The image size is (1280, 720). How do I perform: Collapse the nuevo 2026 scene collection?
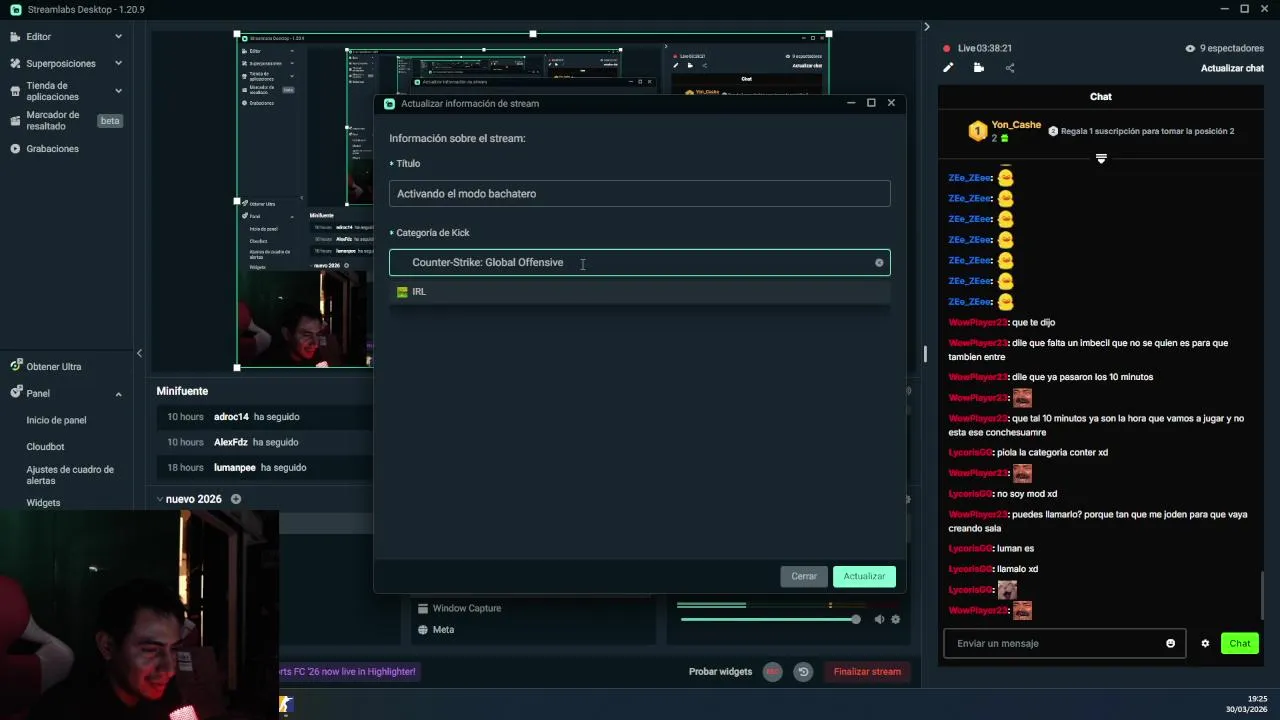point(160,499)
